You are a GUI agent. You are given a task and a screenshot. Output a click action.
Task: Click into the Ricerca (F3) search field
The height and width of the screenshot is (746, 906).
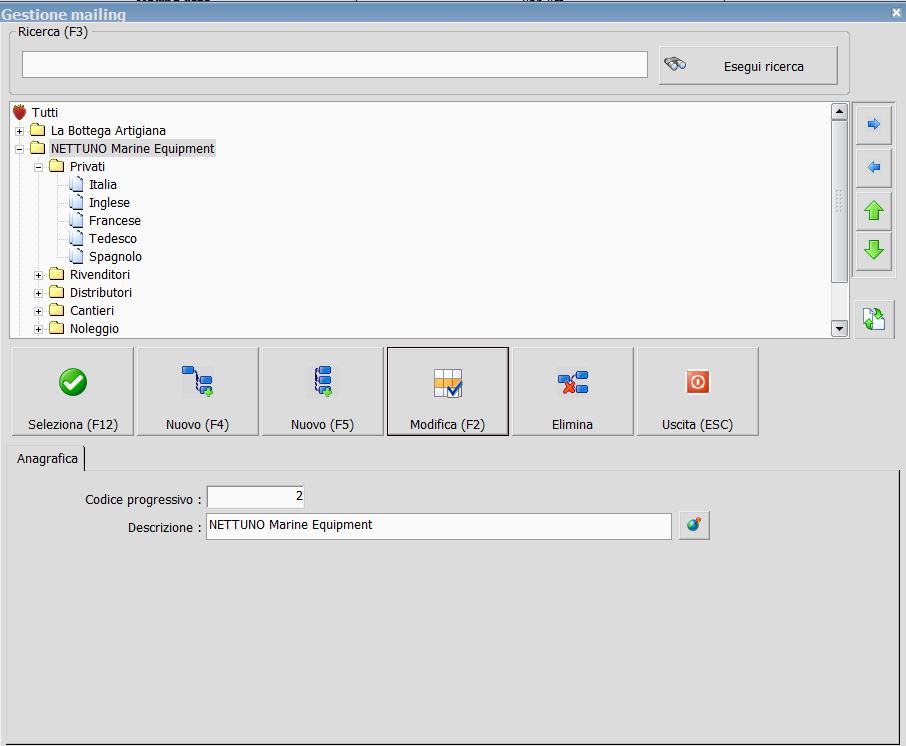335,64
